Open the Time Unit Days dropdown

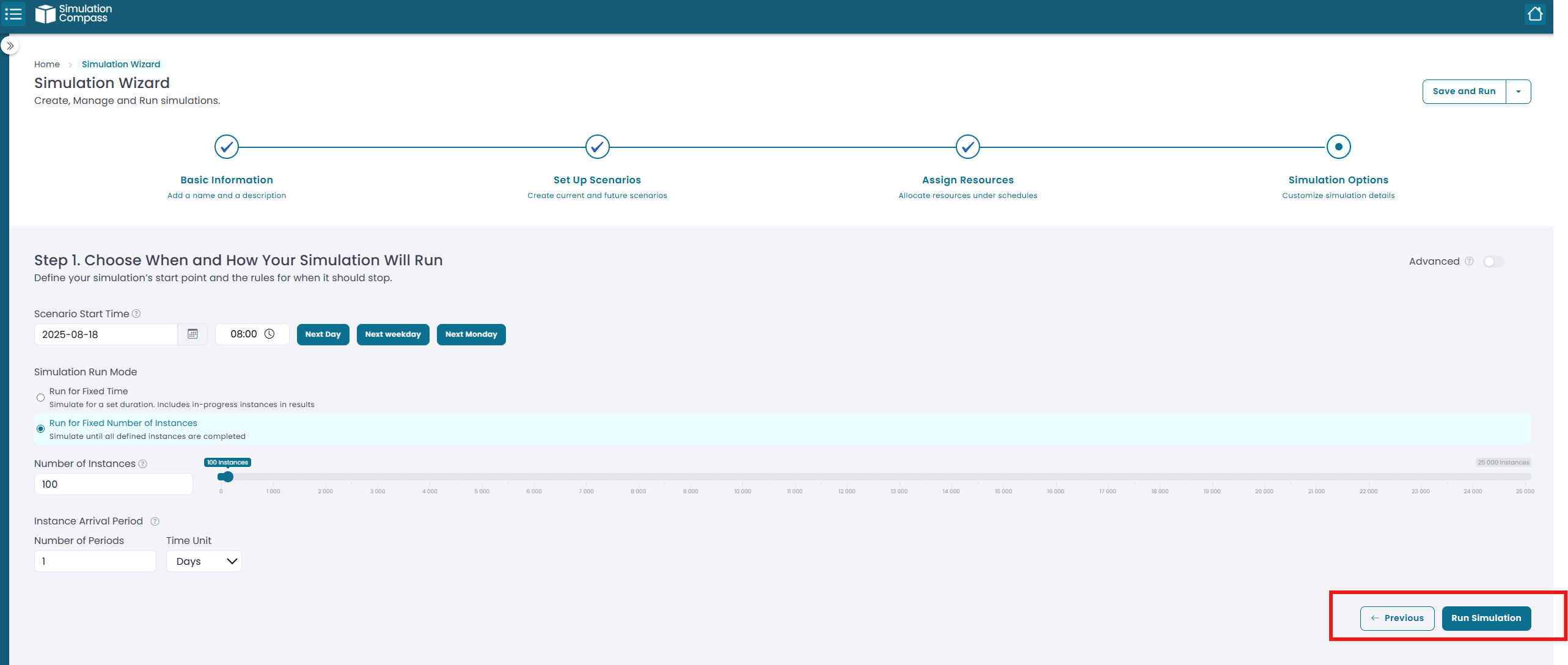(204, 561)
